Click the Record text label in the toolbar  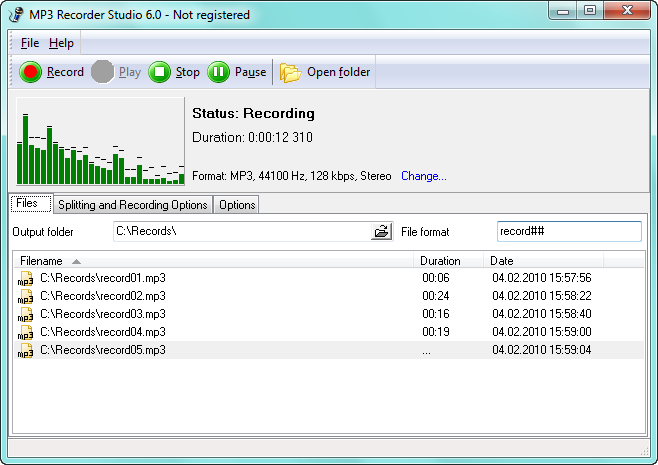pyautogui.click(x=65, y=72)
